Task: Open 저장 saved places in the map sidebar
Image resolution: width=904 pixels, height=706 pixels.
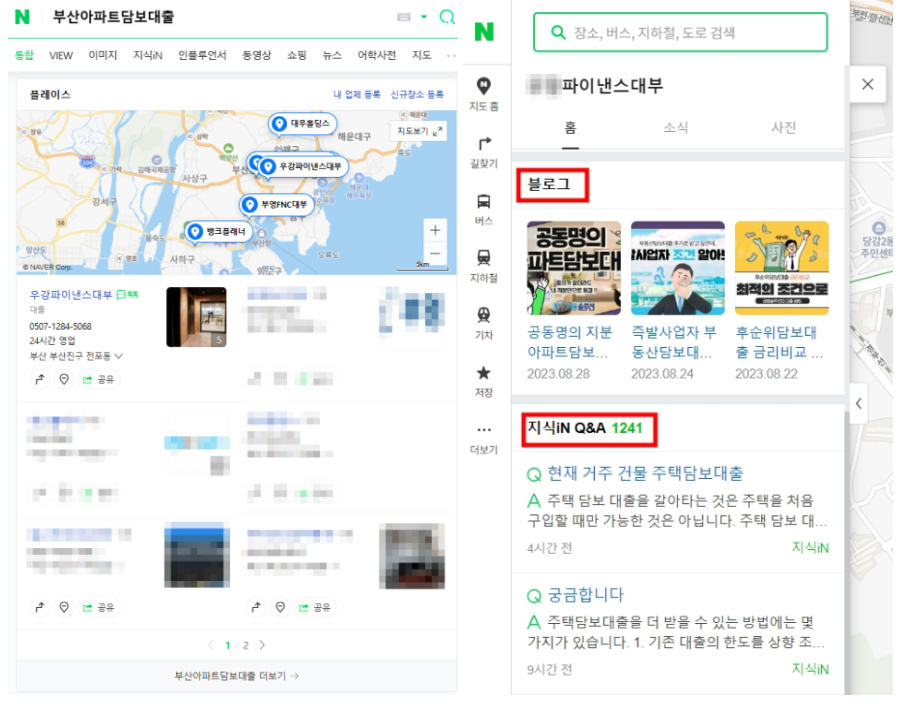Action: [484, 381]
